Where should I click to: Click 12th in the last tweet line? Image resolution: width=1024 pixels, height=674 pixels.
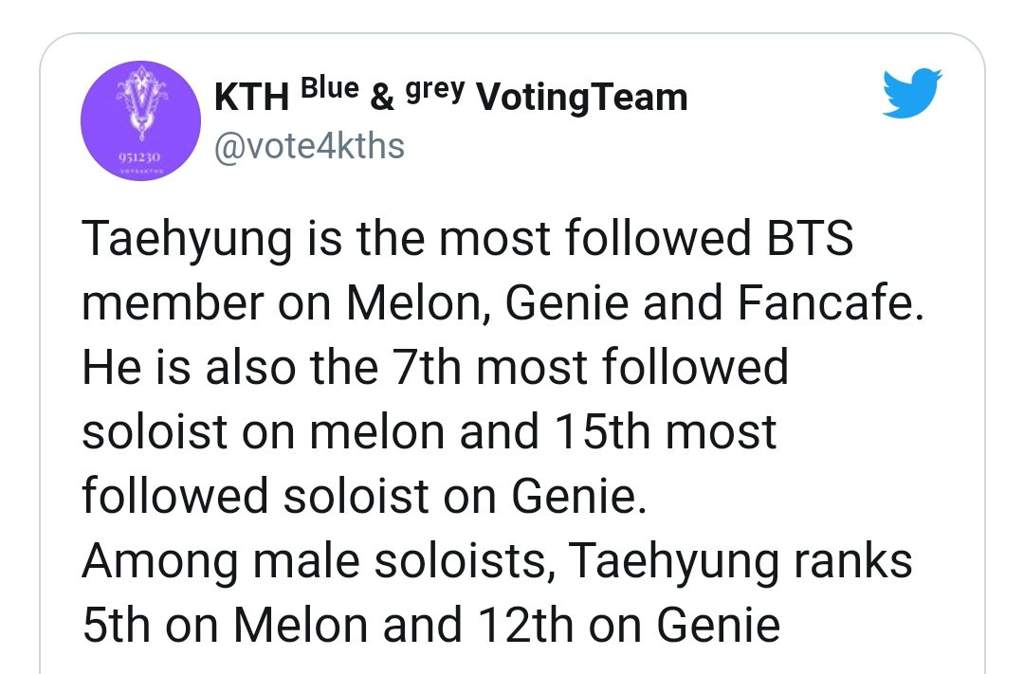[526, 624]
